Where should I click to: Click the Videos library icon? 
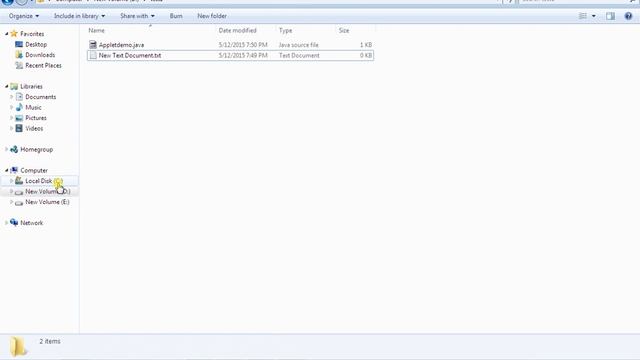pyautogui.click(x=19, y=129)
